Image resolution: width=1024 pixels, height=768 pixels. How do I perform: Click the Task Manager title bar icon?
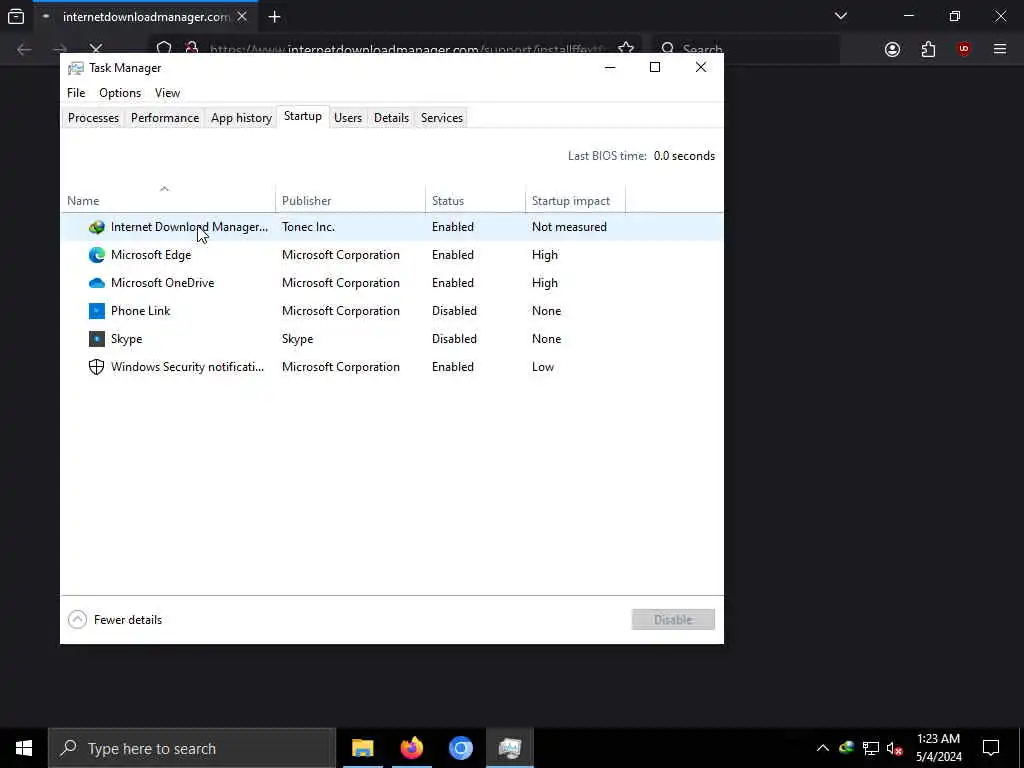[76, 68]
